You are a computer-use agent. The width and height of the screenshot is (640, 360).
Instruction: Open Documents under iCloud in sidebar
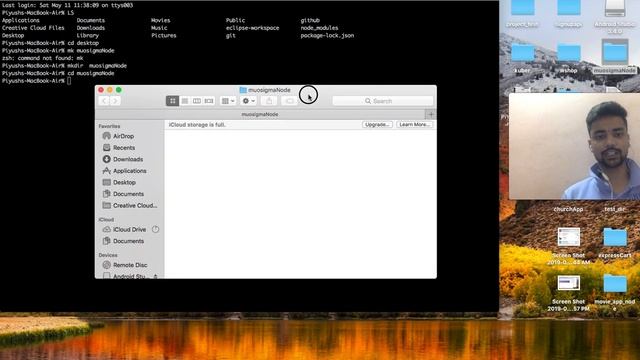tap(130, 241)
